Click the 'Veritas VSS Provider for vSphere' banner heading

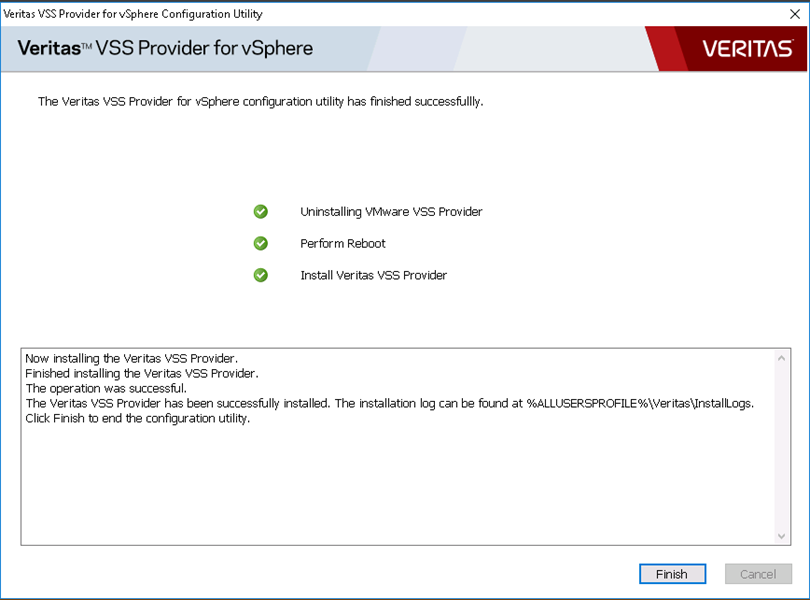pos(165,48)
